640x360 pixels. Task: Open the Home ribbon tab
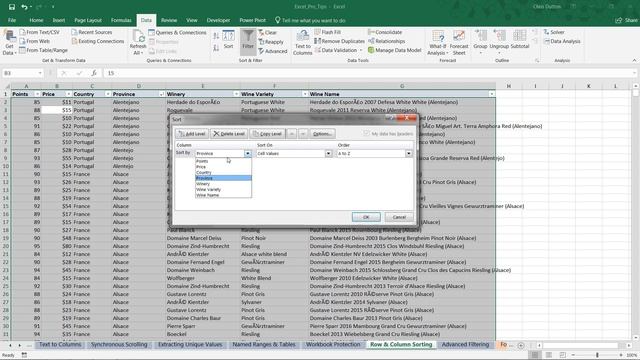pyautogui.click(x=36, y=20)
